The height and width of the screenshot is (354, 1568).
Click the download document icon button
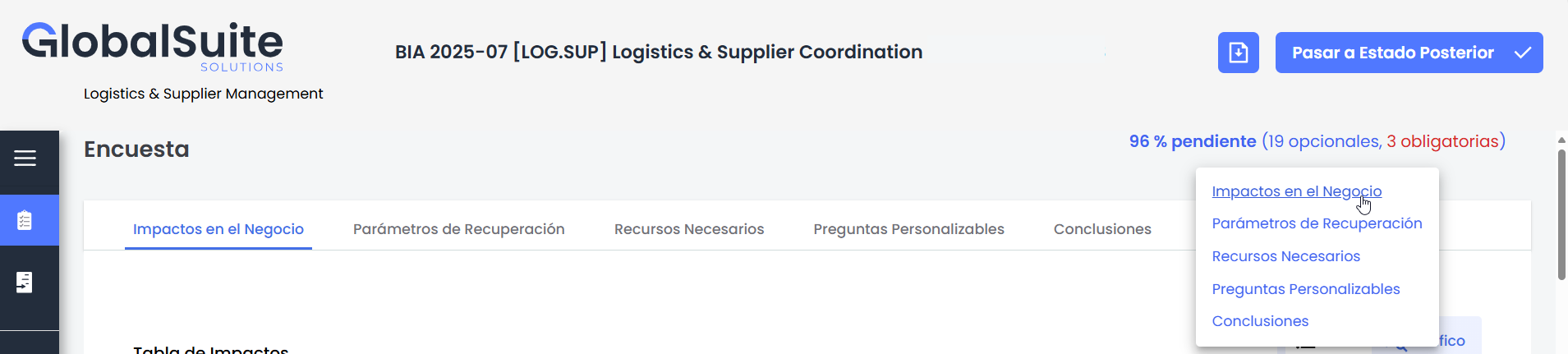[x=1238, y=53]
